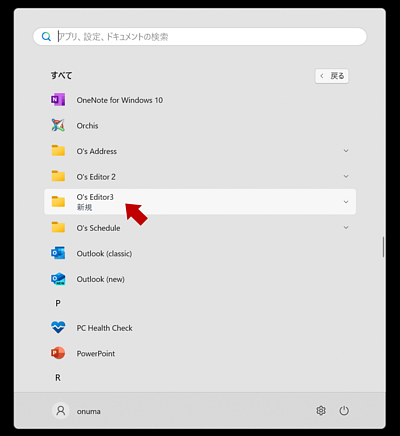Open Outlook (new) icon
The height and width of the screenshot is (436, 400).
click(58, 279)
